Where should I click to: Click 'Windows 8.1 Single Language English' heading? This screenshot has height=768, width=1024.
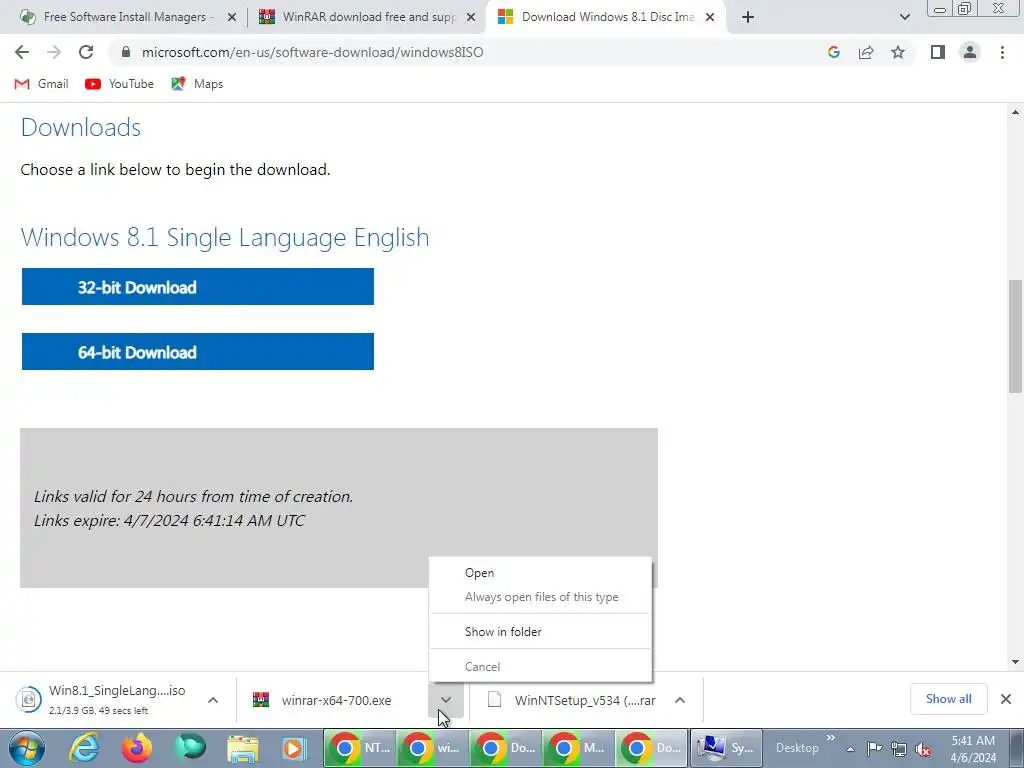click(x=225, y=237)
